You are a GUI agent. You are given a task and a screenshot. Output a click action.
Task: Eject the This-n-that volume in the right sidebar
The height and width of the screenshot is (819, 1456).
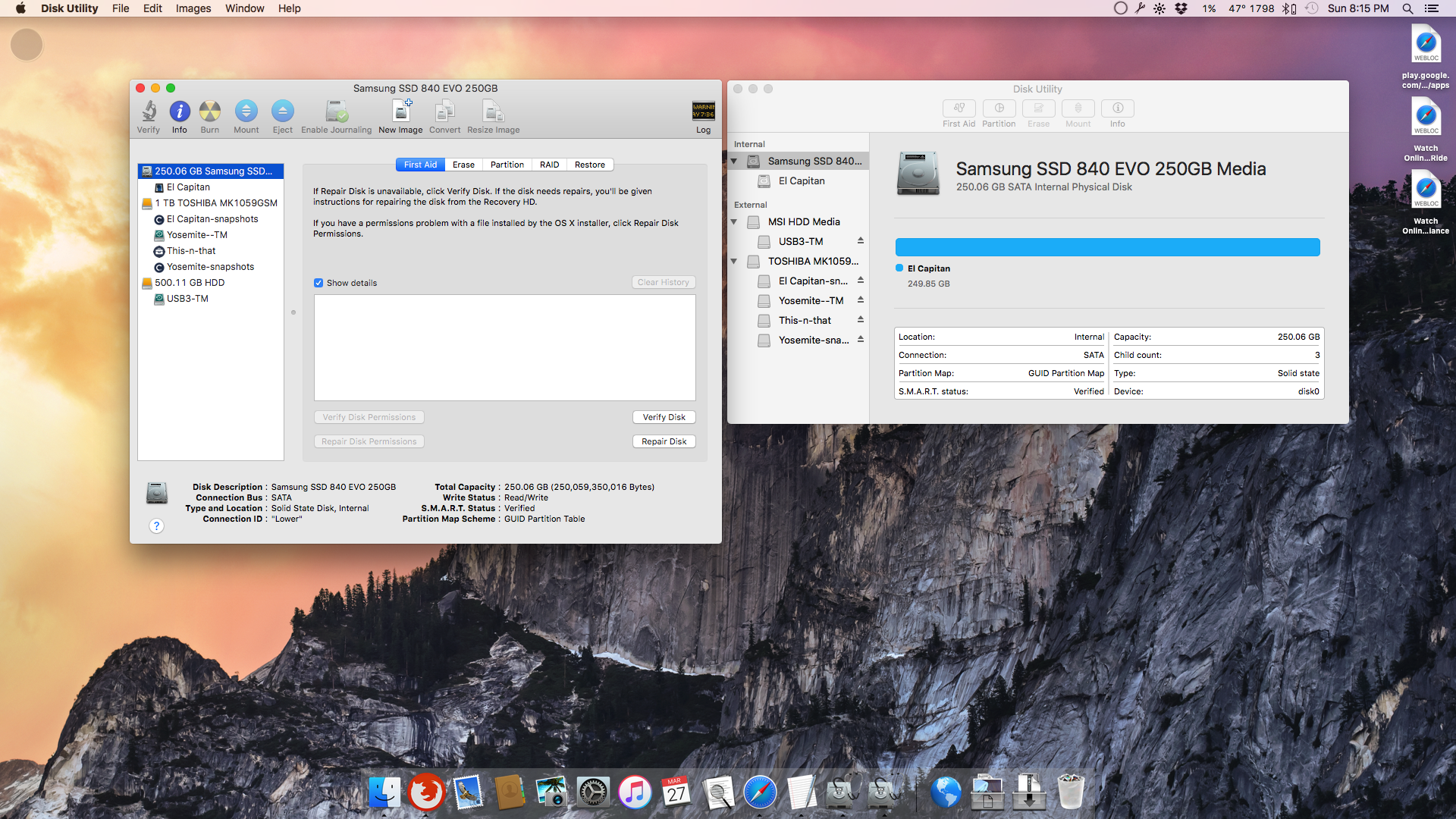click(x=861, y=319)
